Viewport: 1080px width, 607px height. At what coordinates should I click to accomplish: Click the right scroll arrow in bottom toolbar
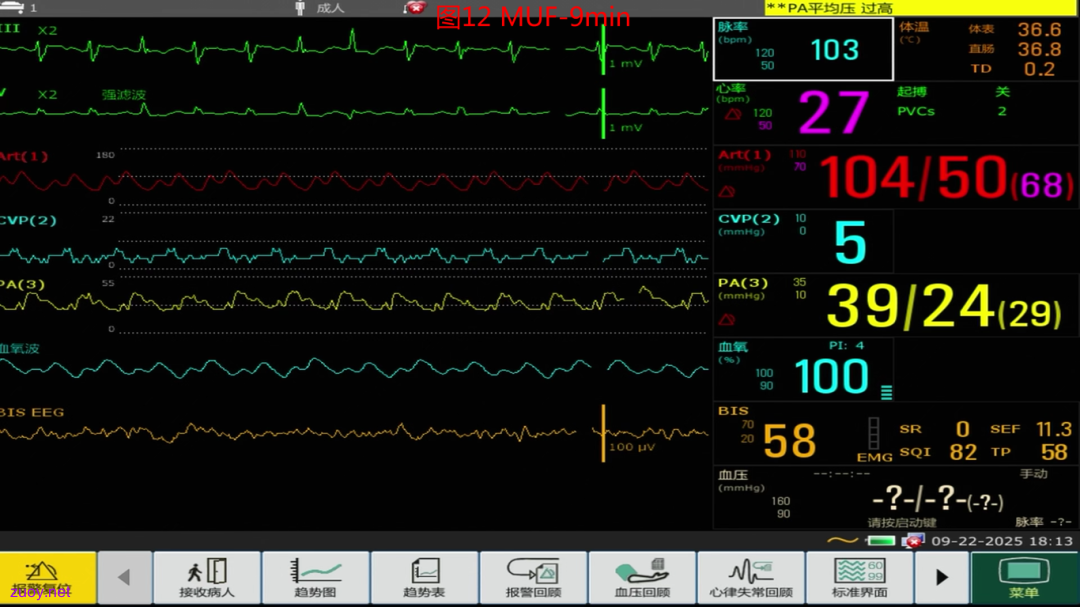point(942,577)
